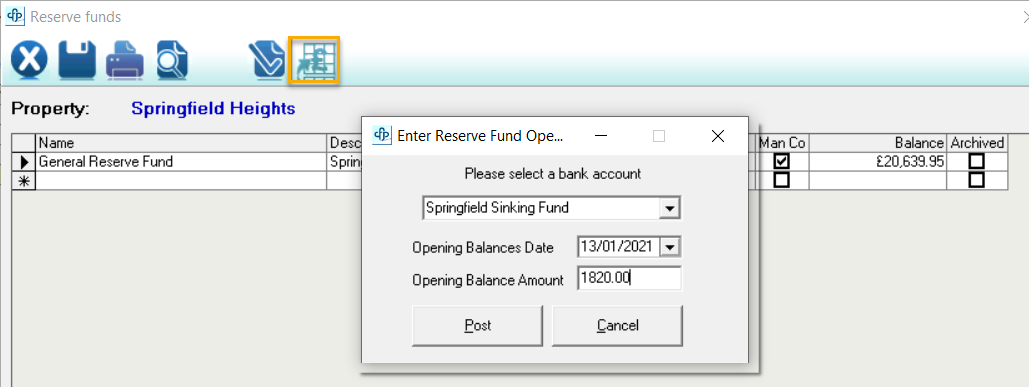
Task: Click the Post button
Action: click(x=478, y=325)
